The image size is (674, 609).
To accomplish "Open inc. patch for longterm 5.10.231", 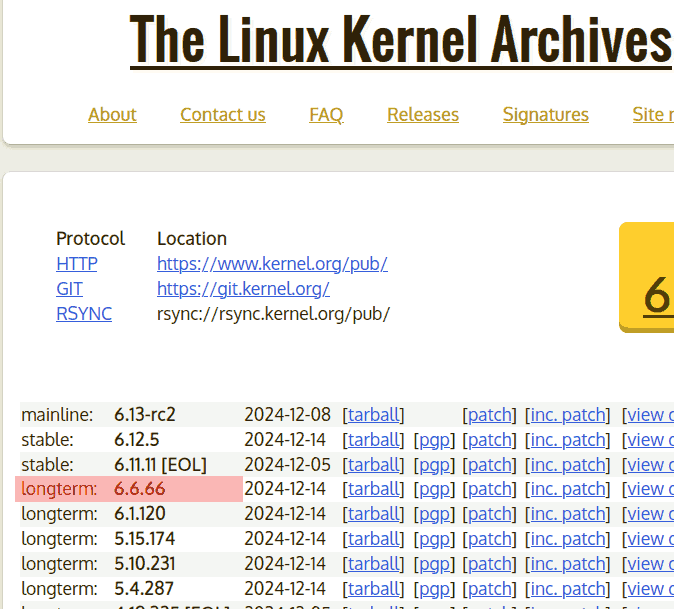I will point(568,564).
